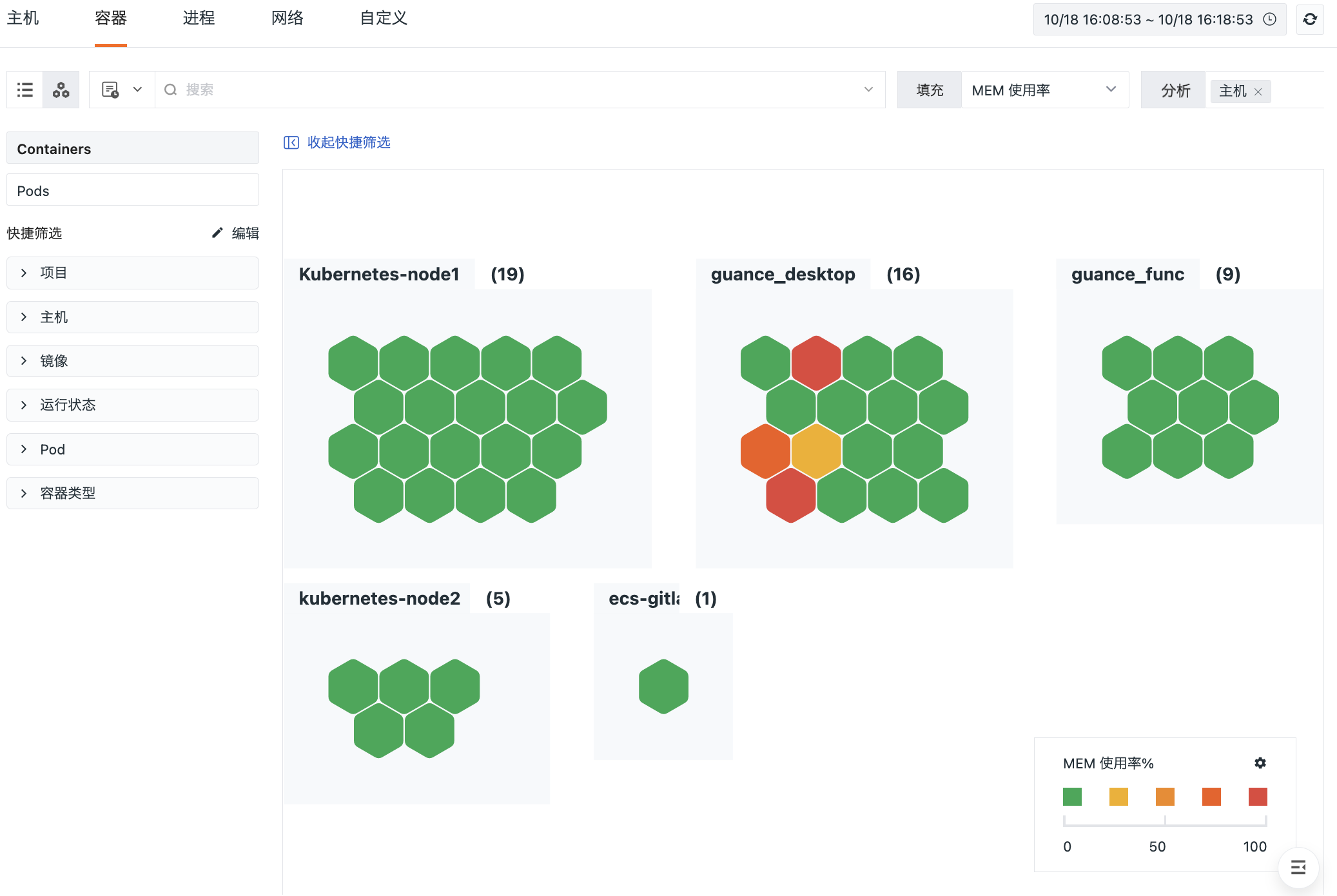This screenshot has height=896, width=1337.
Task: Select the honeycomb view icon
Action: click(x=61, y=90)
